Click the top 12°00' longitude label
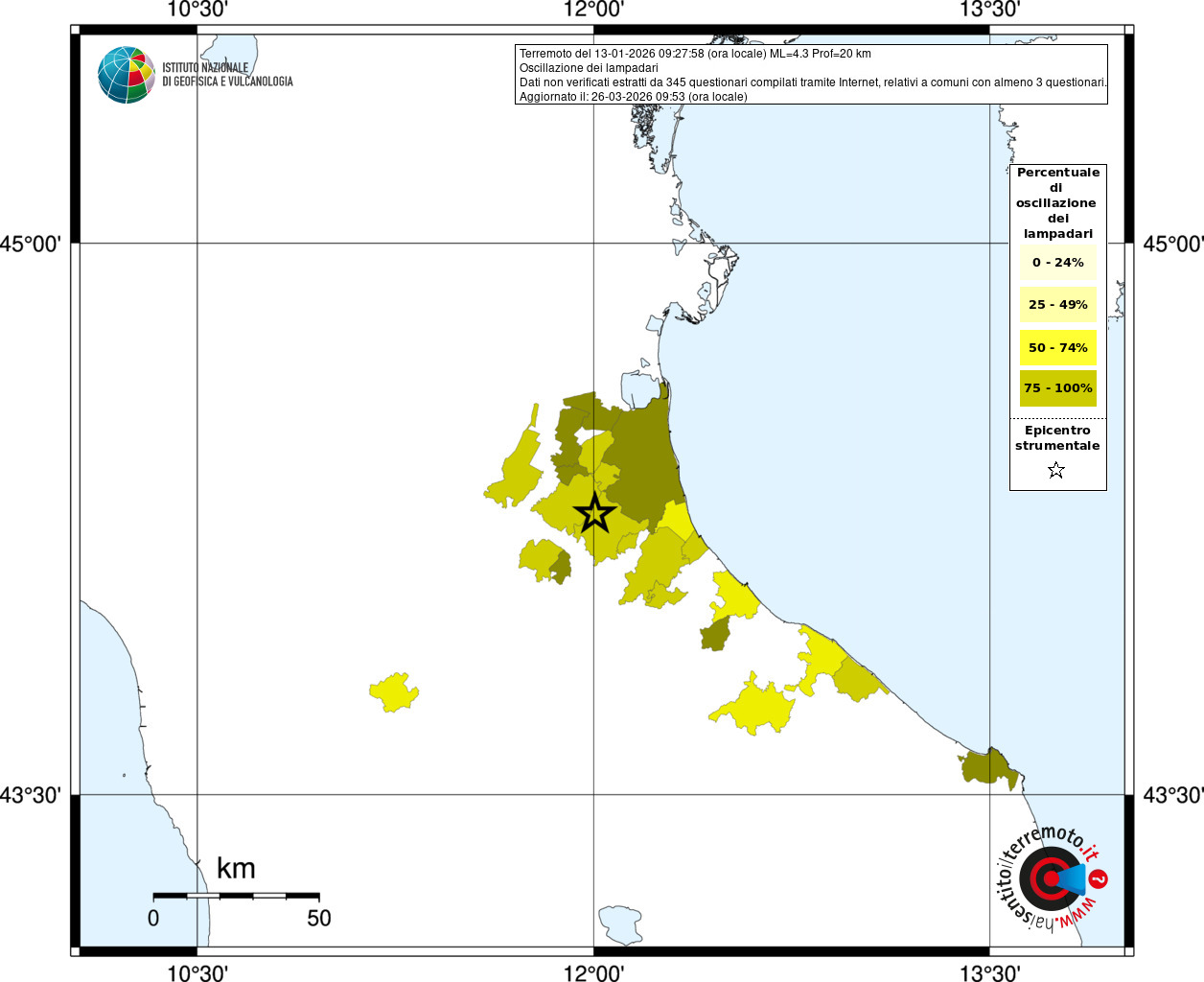Screen dimensions: 1204x982 [x=593, y=10]
